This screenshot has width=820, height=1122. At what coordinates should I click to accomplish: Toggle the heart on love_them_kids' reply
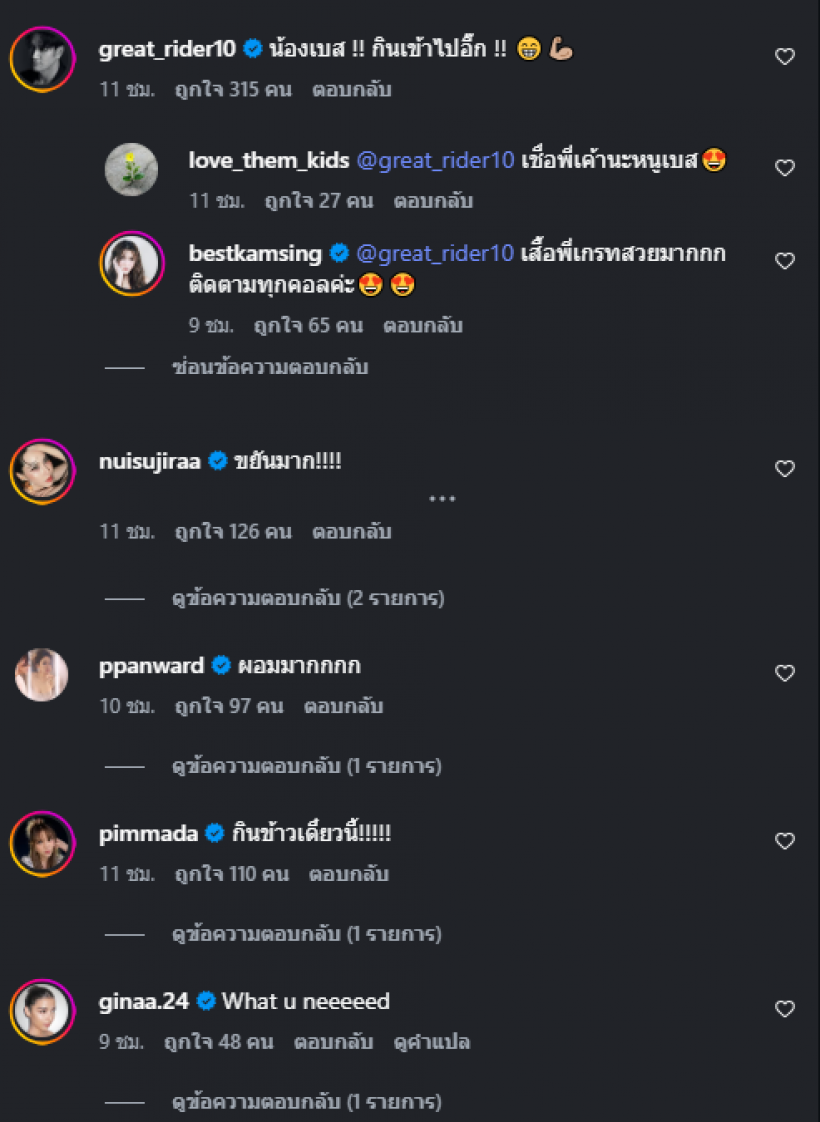[x=786, y=168]
